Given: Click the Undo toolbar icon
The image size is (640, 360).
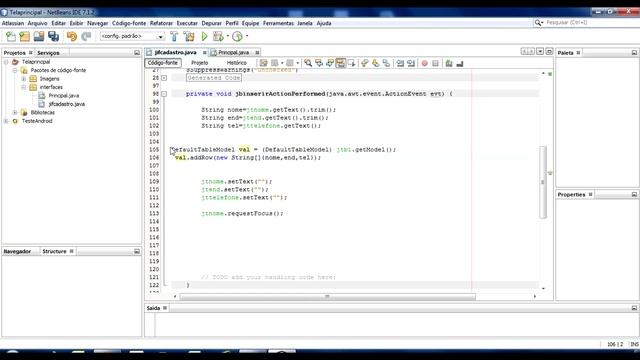Looking at the screenshot, I should [x=72, y=36].
